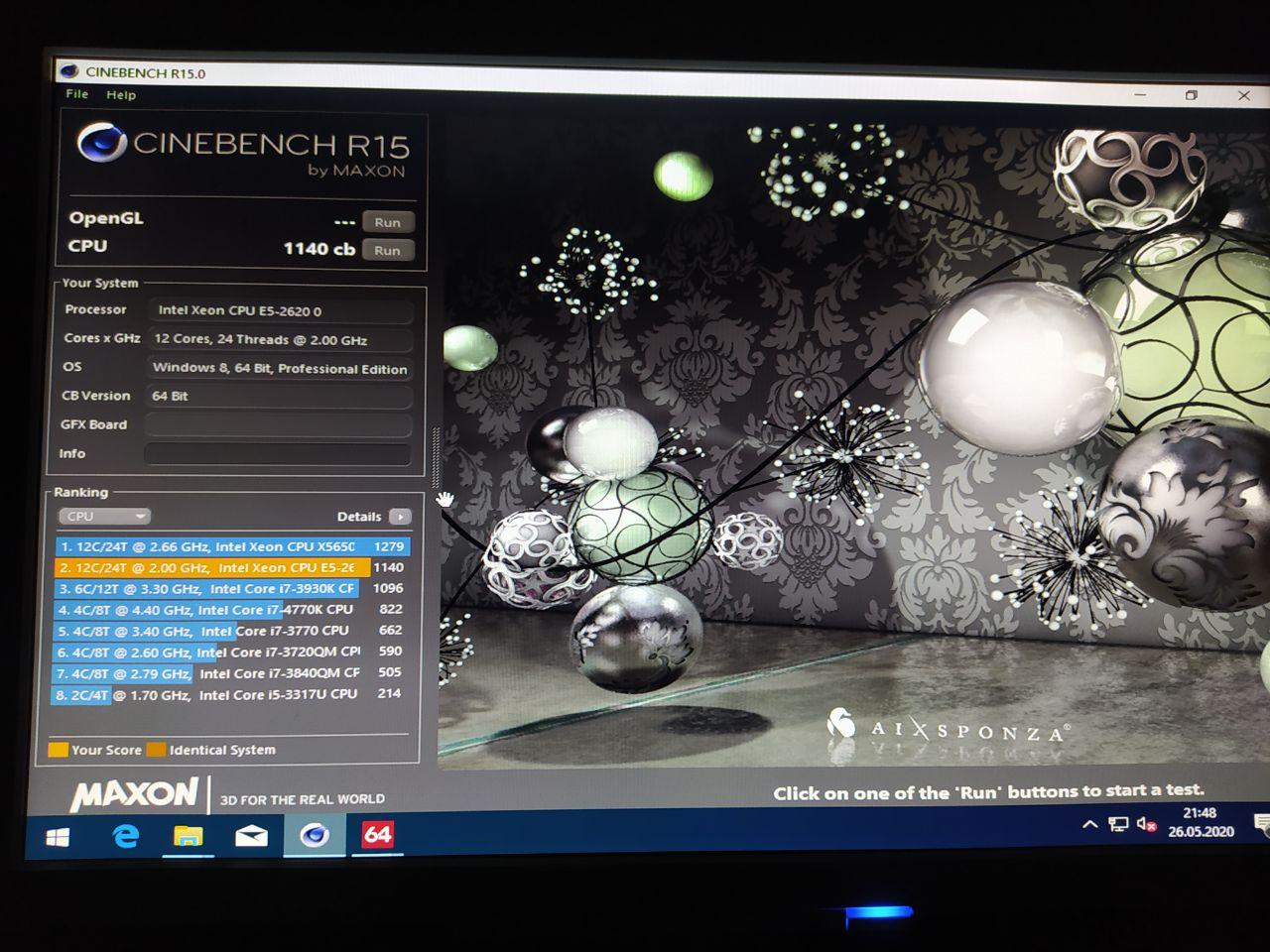This screenshot has width=1270, height=952.
Task: Click the side panel splitter handle
Action: (x=436, y=456)
